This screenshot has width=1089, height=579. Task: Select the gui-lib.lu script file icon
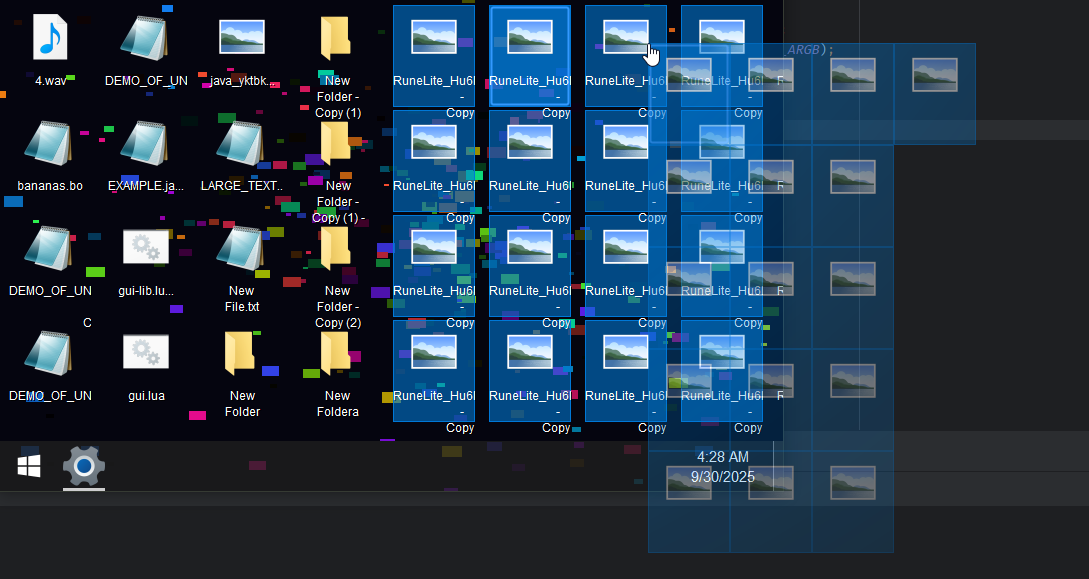[146, 248]
